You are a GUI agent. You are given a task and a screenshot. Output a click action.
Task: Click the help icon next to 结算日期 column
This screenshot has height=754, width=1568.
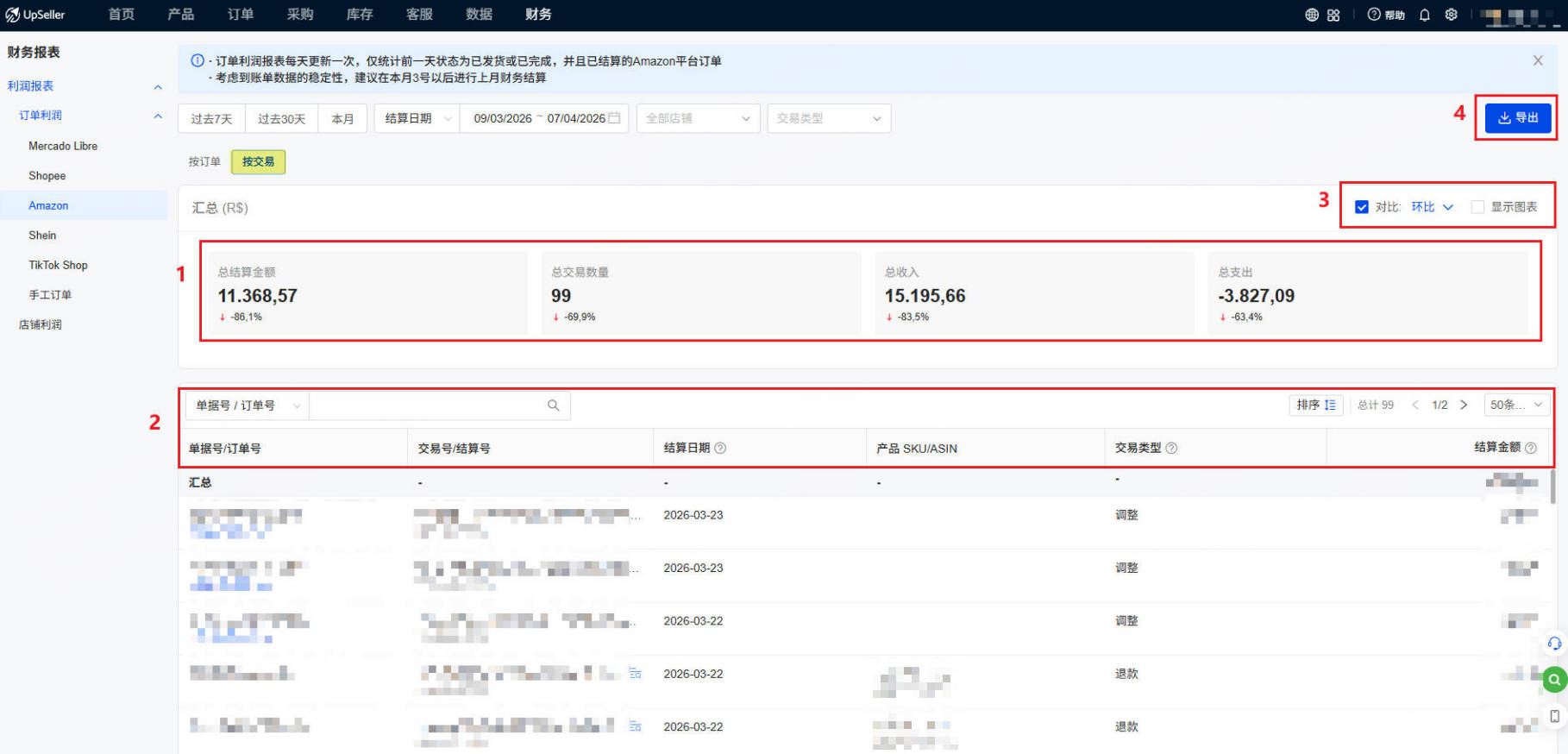720,448
